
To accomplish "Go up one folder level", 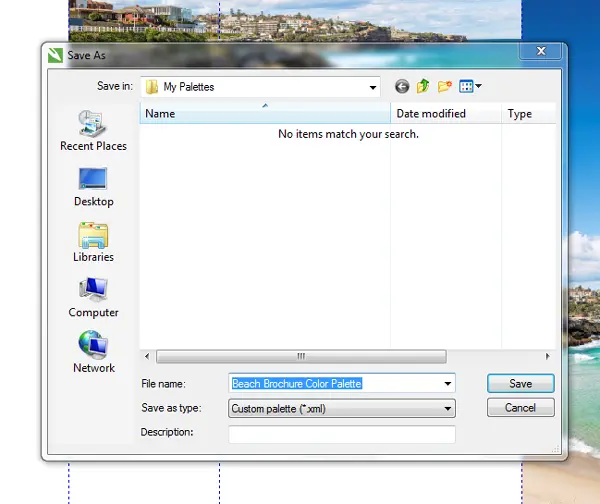I will (423, 86).
